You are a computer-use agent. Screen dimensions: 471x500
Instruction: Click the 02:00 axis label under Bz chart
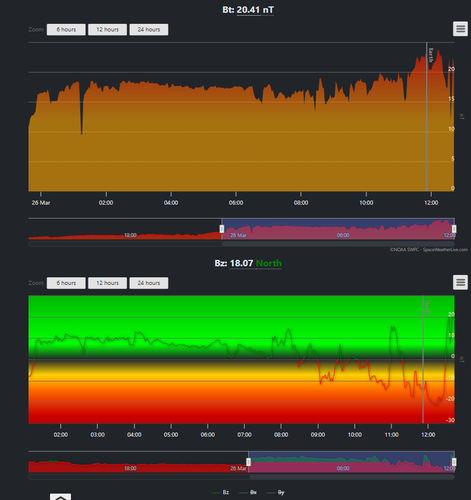(x=61, y=435)
